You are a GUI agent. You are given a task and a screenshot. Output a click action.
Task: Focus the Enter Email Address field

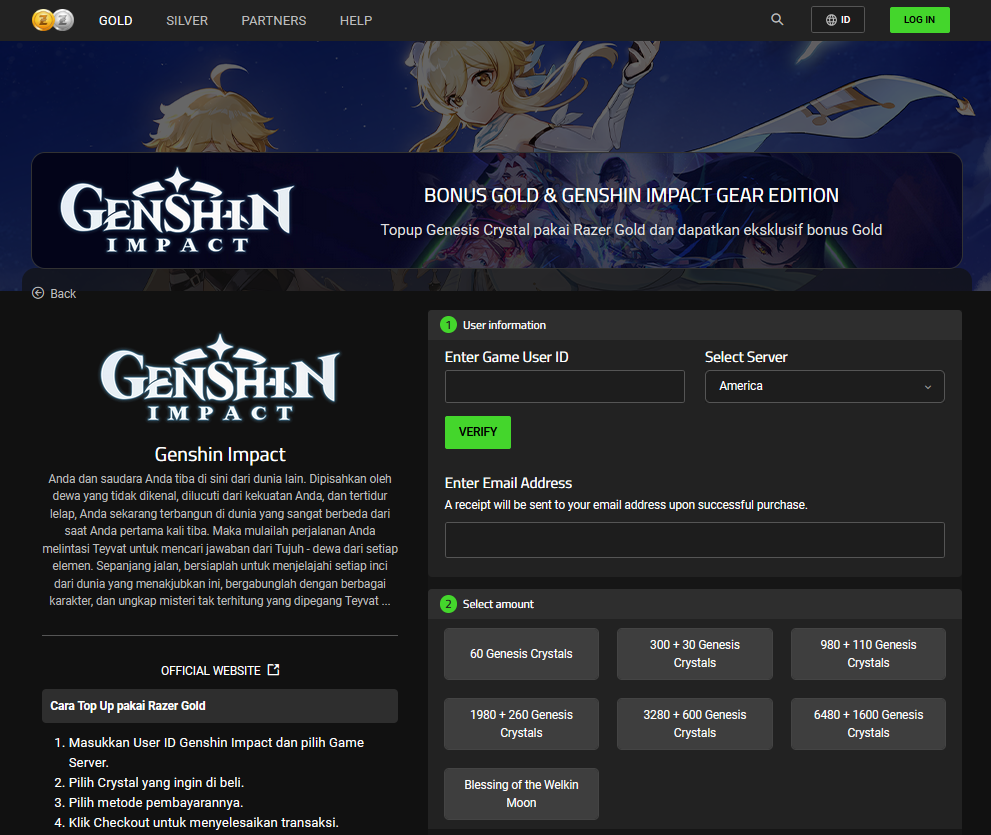tap(694, 540)
